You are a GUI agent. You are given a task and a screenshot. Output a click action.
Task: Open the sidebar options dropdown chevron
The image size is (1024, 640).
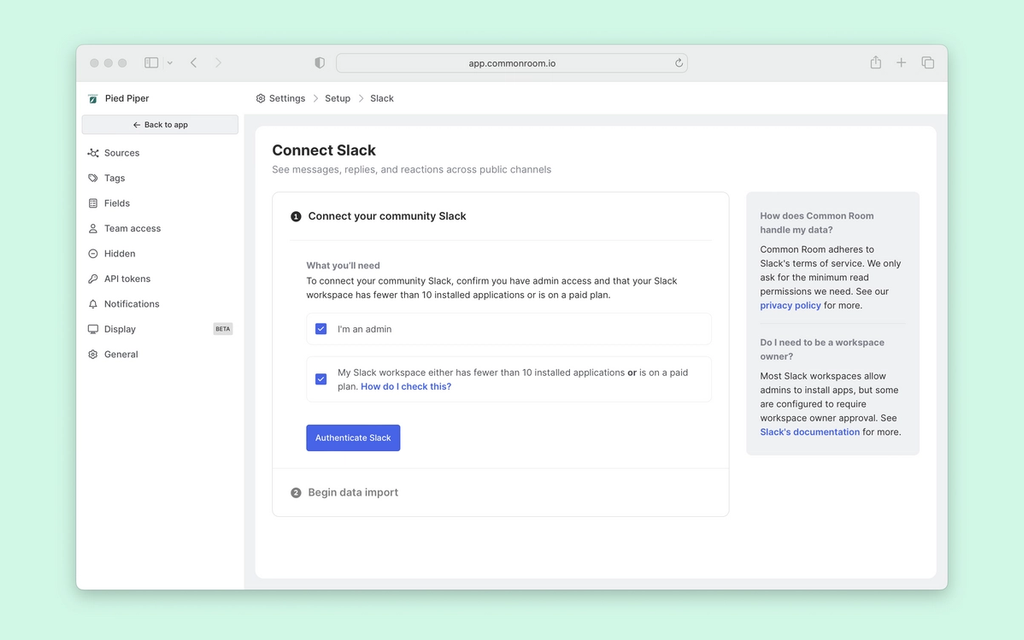[x=170, y=63]
